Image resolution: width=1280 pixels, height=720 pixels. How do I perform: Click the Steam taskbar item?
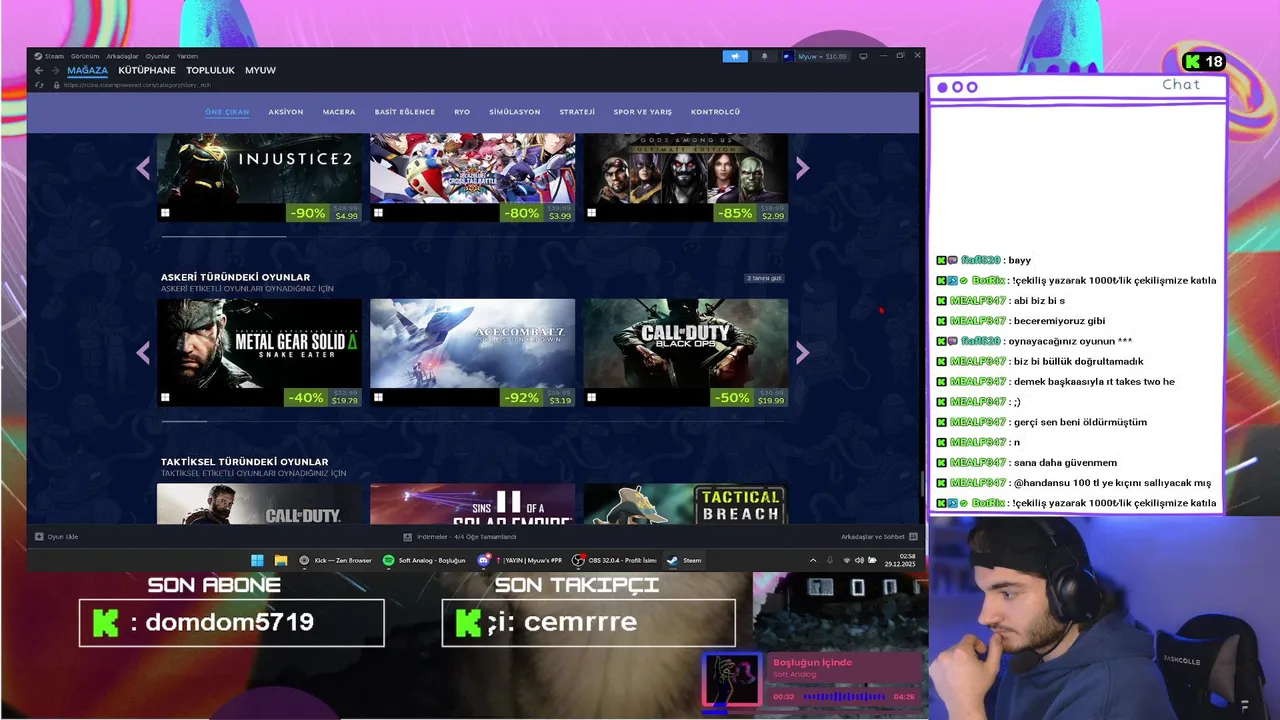pyautogui.click(x=685, y=560)
